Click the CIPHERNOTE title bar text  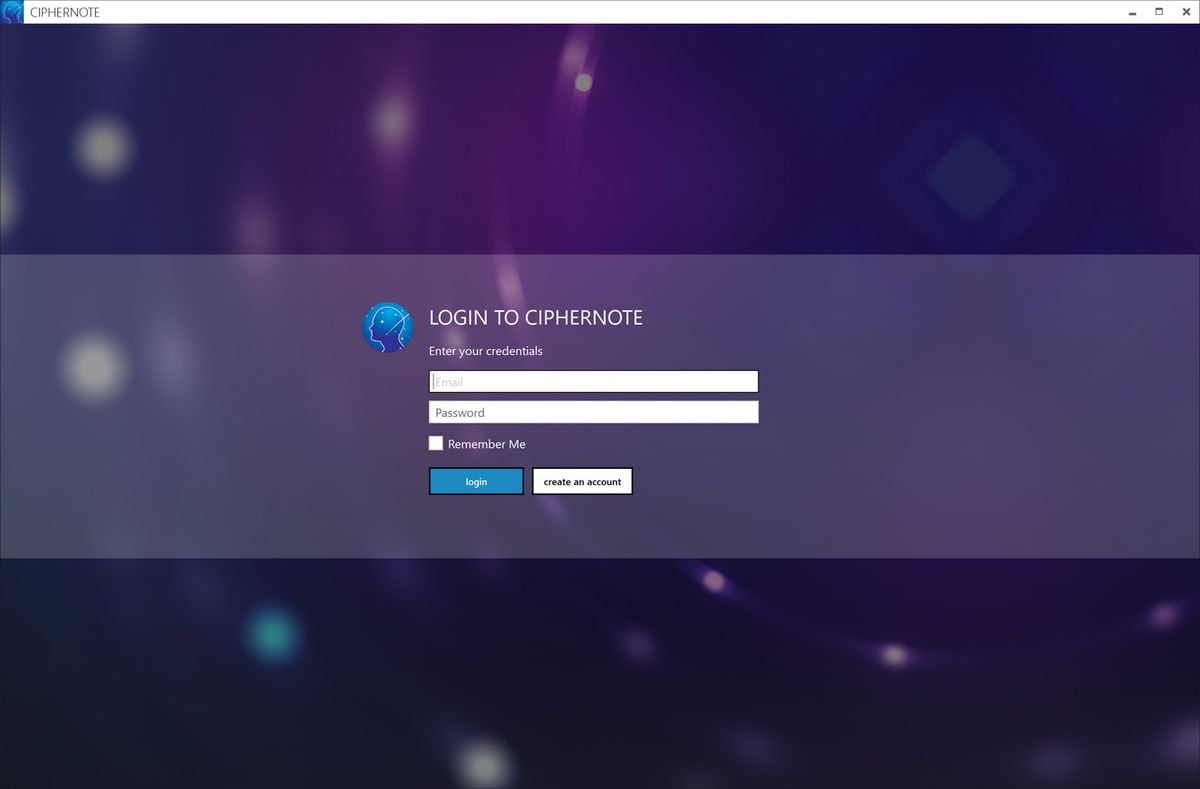(x=63, y=11)
